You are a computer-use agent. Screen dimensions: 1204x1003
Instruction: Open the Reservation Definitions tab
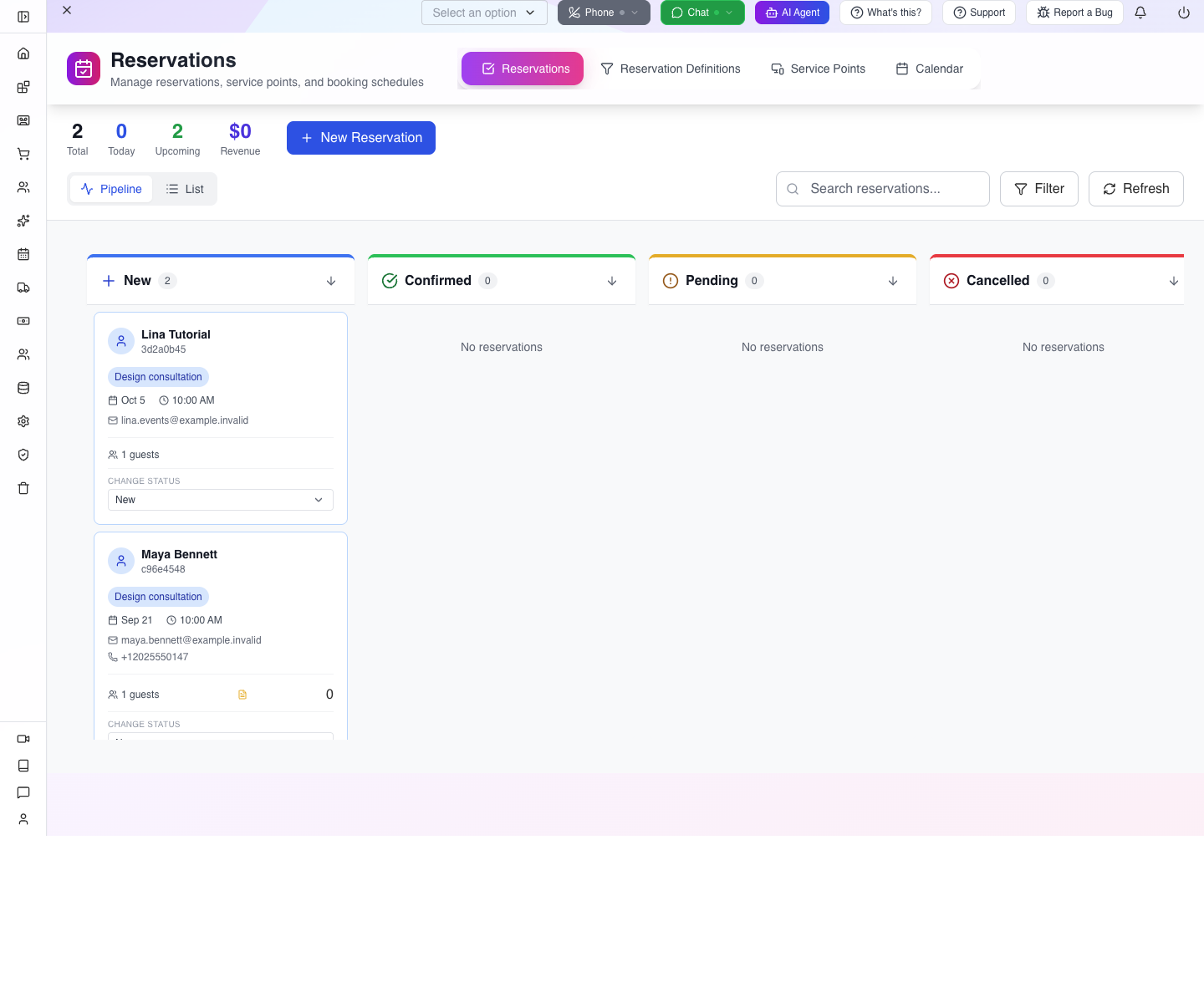[671, 69]
